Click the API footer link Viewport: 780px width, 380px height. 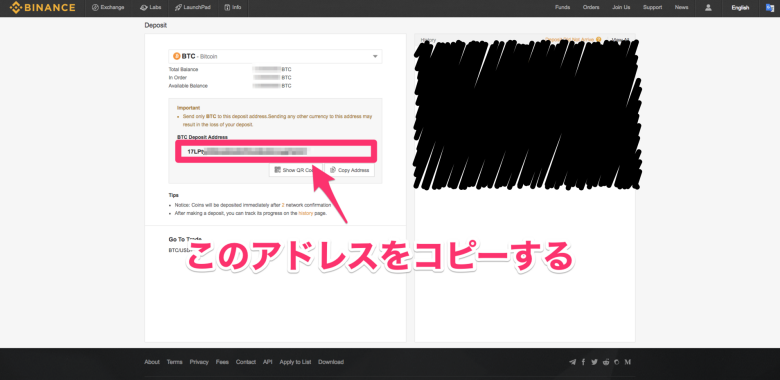268,362
